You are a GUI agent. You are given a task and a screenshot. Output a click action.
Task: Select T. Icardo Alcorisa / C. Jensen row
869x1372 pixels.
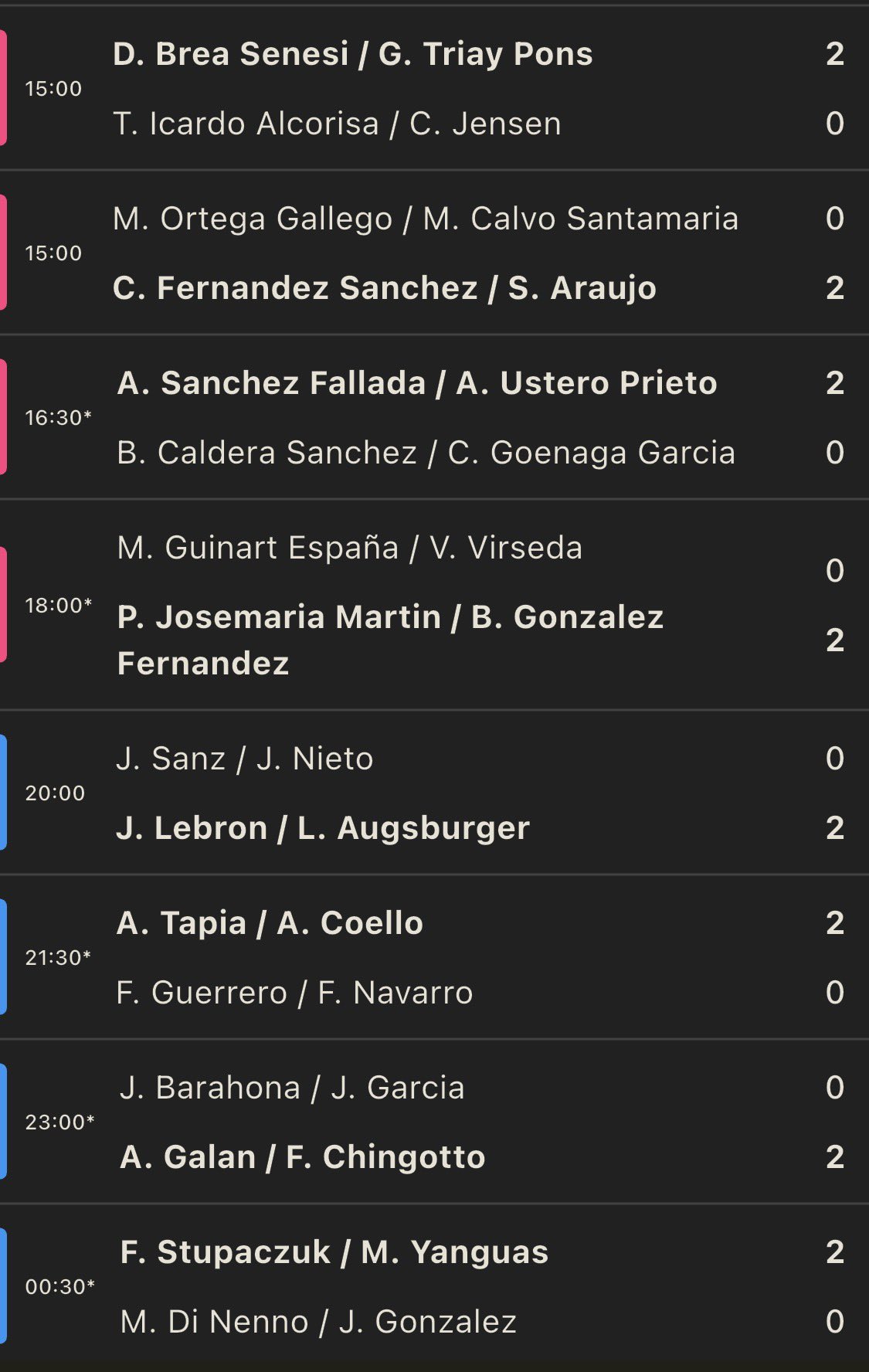pyautogui.click(x=337, y=124)
